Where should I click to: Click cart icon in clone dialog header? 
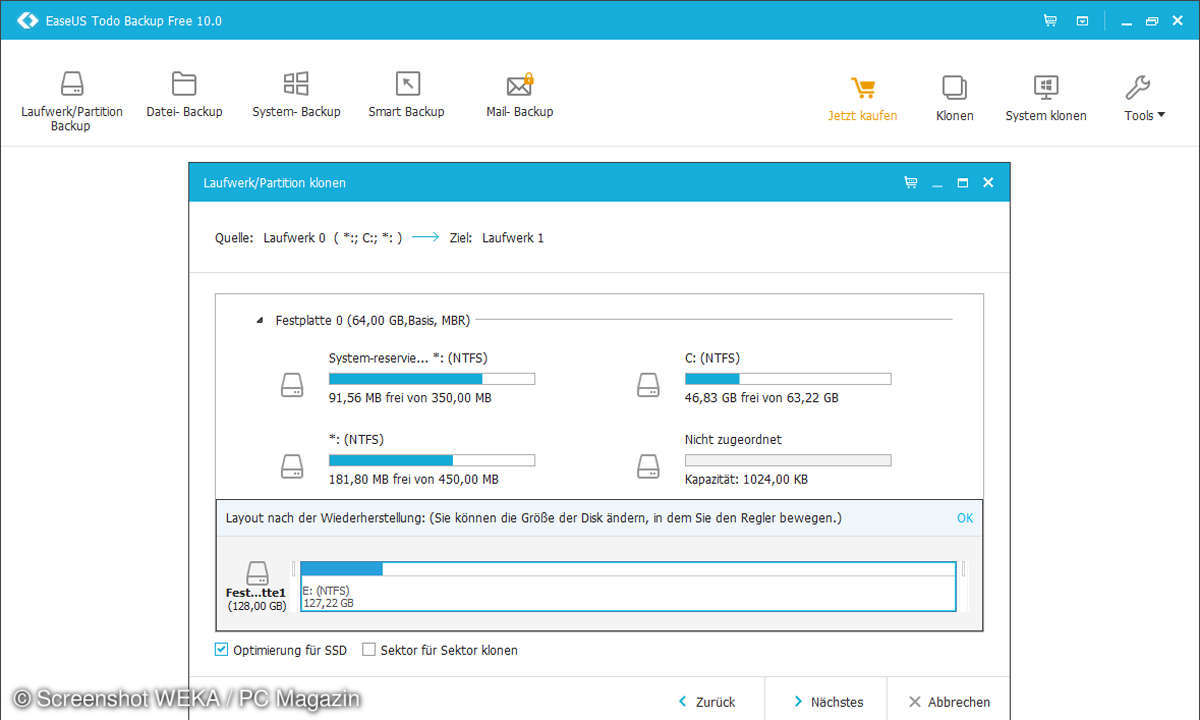[x=910, y=183]
